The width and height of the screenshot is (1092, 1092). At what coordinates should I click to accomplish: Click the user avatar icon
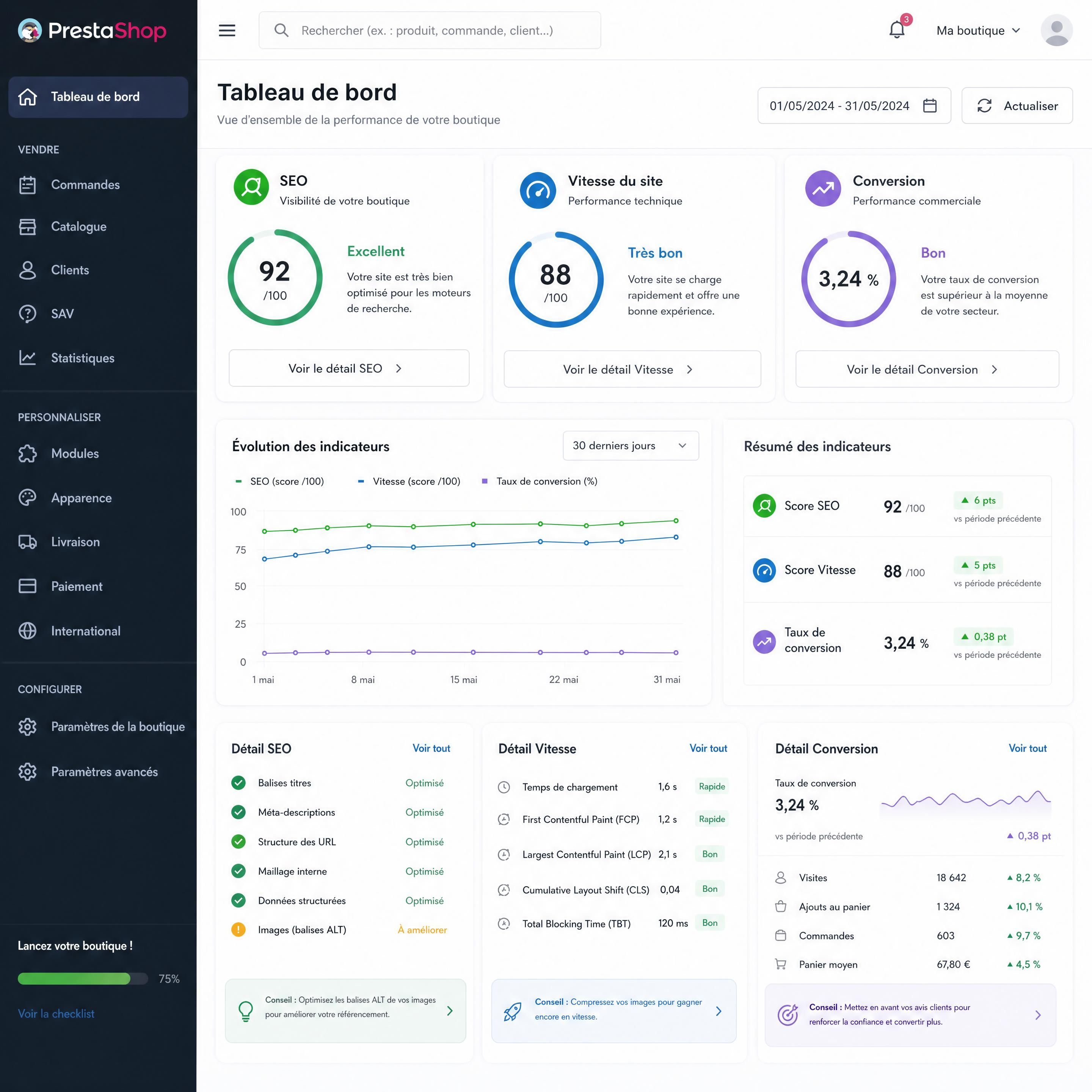point(1056,30)
